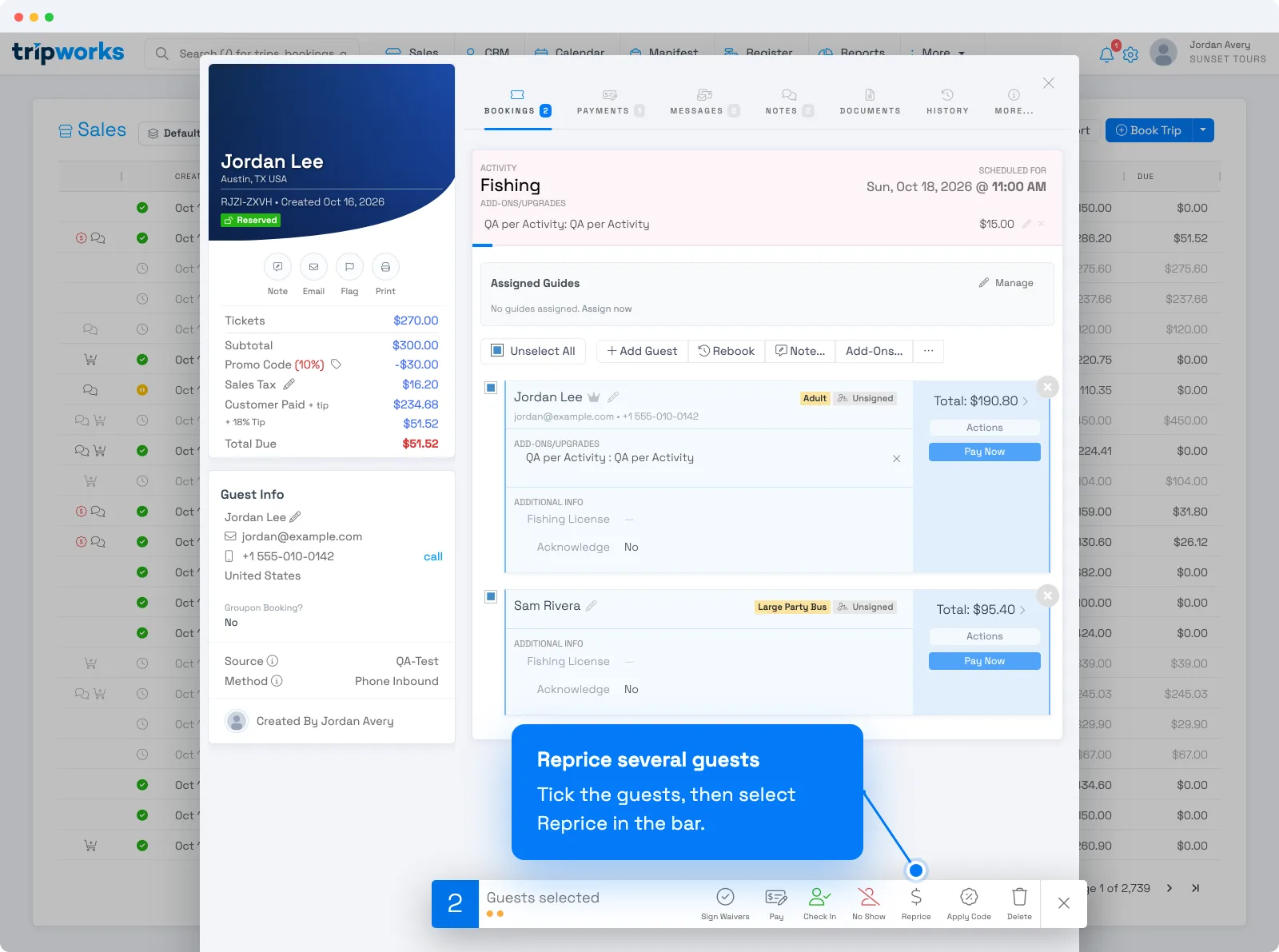The image size is (1279, 952).
Task: Open the Documents tab
Action: pos(870,102)
